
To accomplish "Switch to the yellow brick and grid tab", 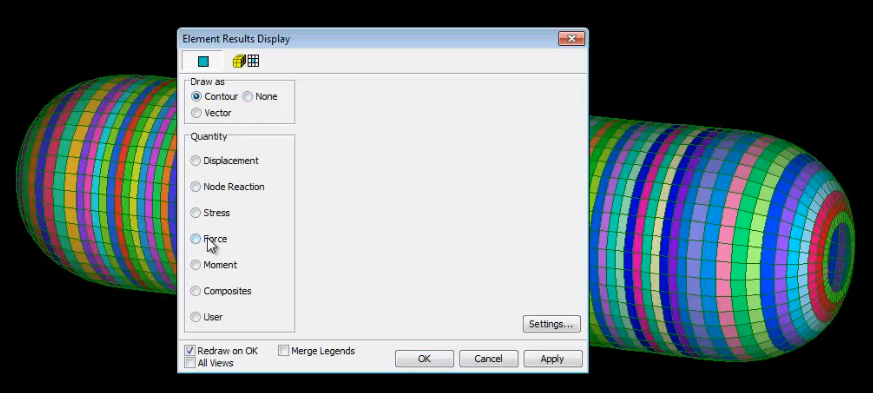I will [246, 61].
